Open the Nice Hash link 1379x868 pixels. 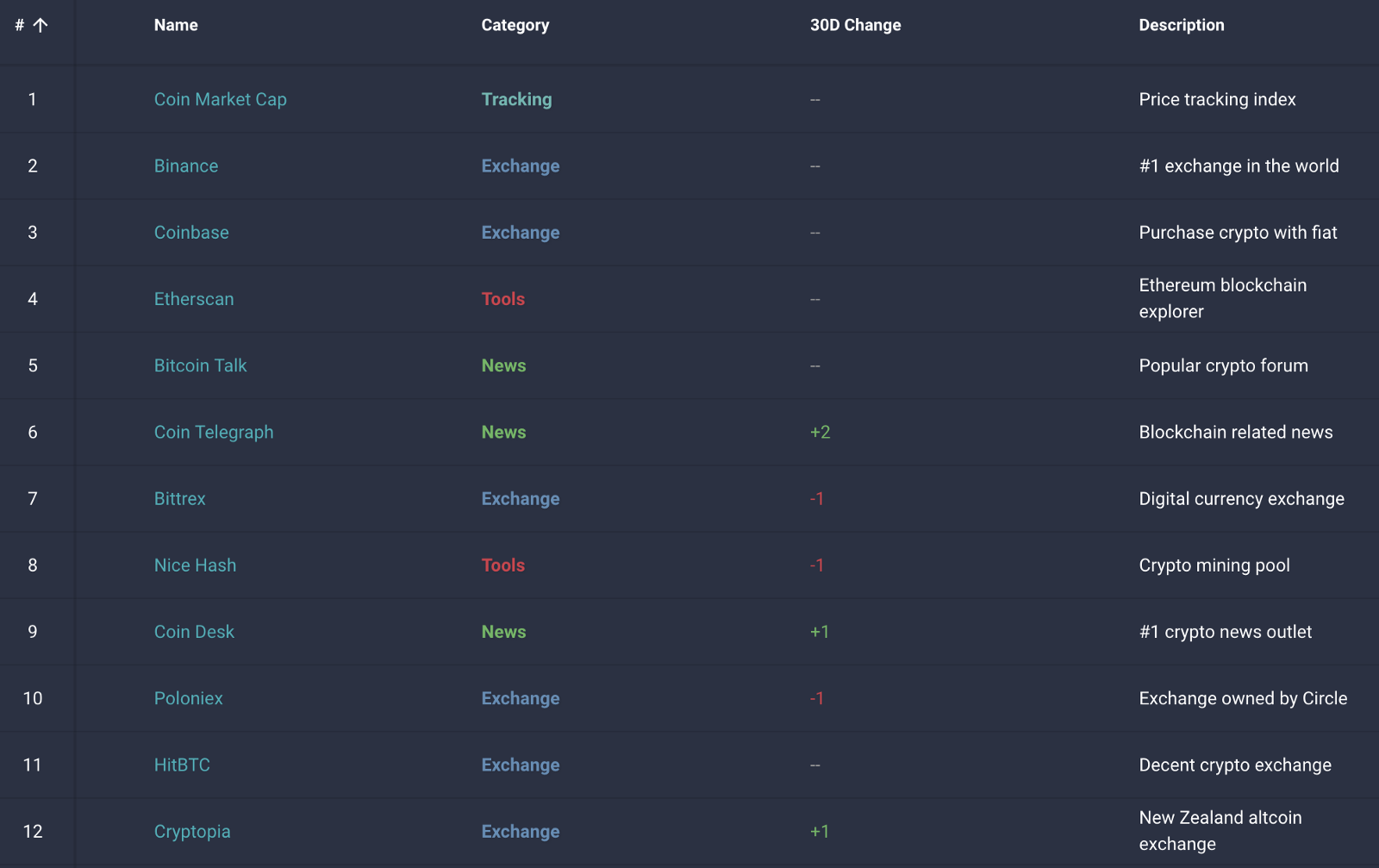(x=195, y=565)
